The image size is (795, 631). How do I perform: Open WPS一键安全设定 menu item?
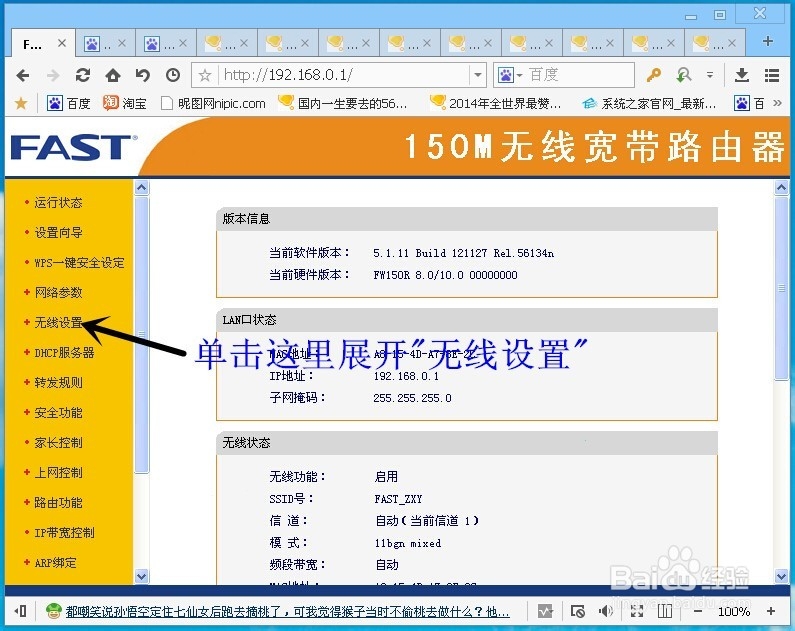(x=79, y=263)
